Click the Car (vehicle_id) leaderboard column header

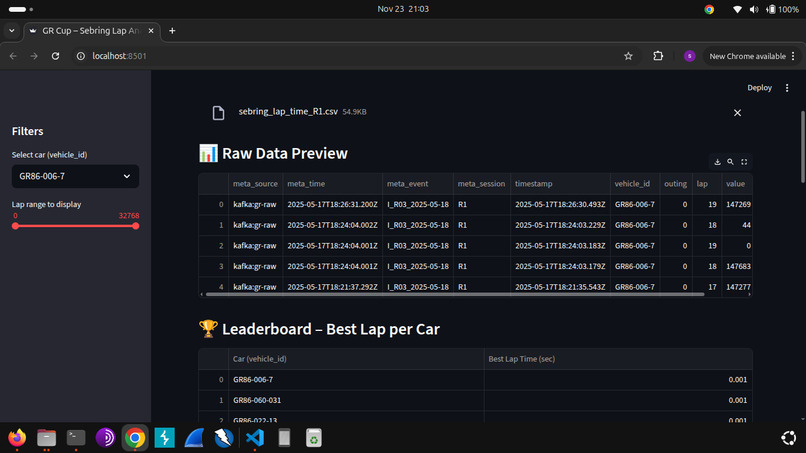[x=356, y=359]
